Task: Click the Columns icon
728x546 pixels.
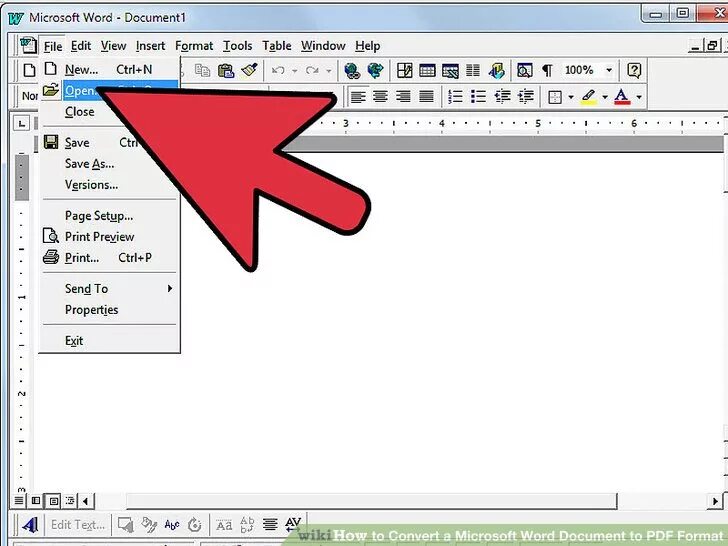Action: [473, 71]
